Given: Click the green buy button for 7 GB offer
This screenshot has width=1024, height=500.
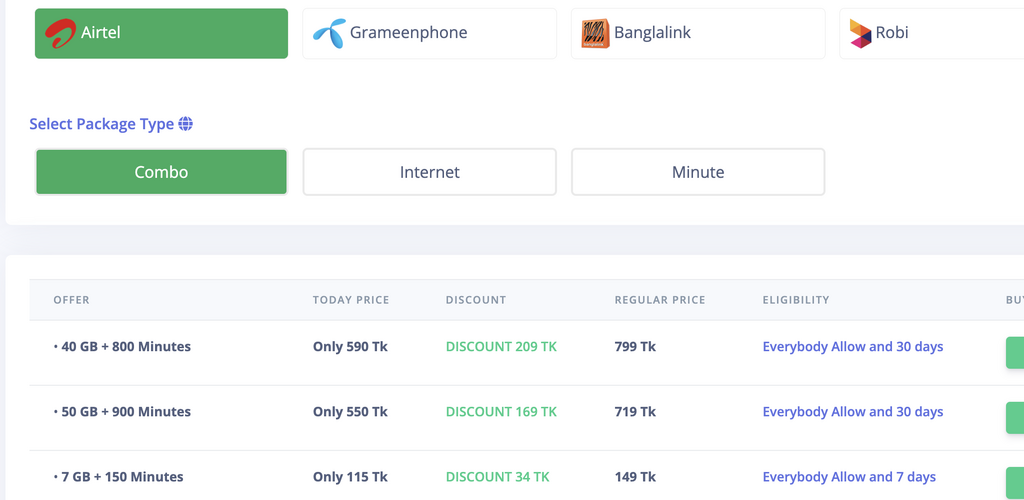Looking at the screenshot, I should point(1015,483).
